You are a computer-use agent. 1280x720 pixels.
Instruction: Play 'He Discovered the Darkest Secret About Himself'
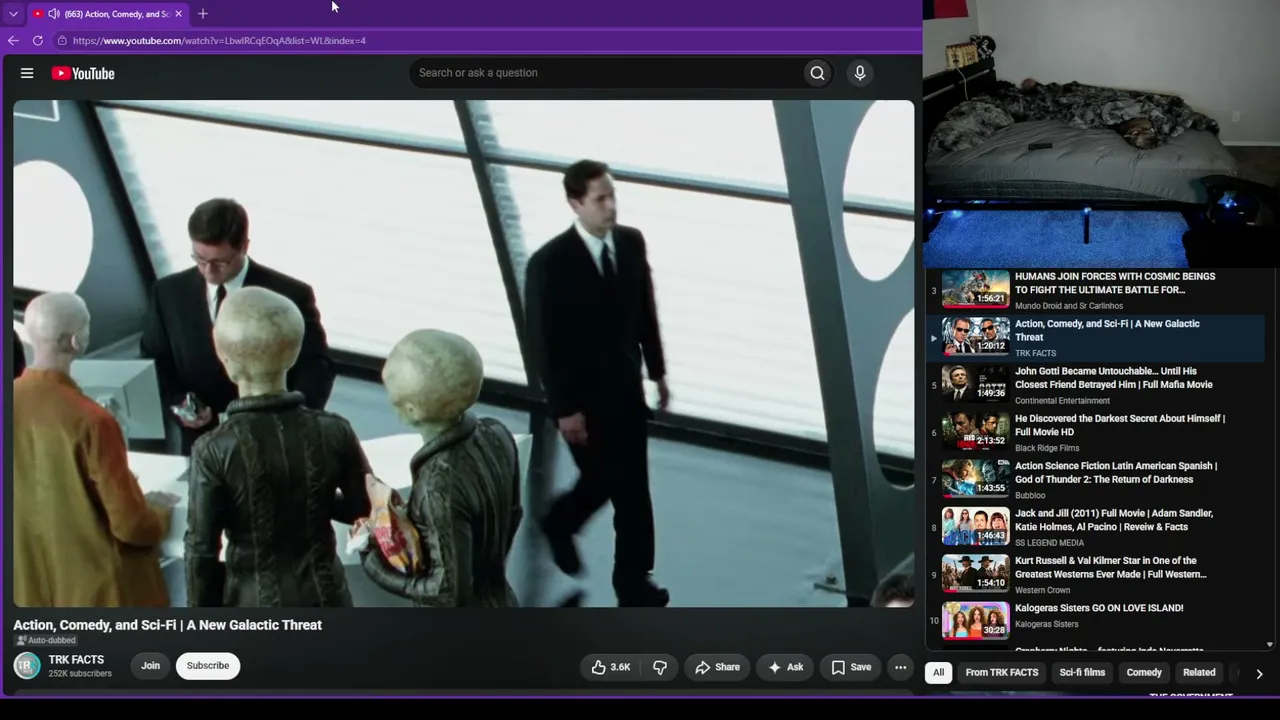(x=1120, y=425)
